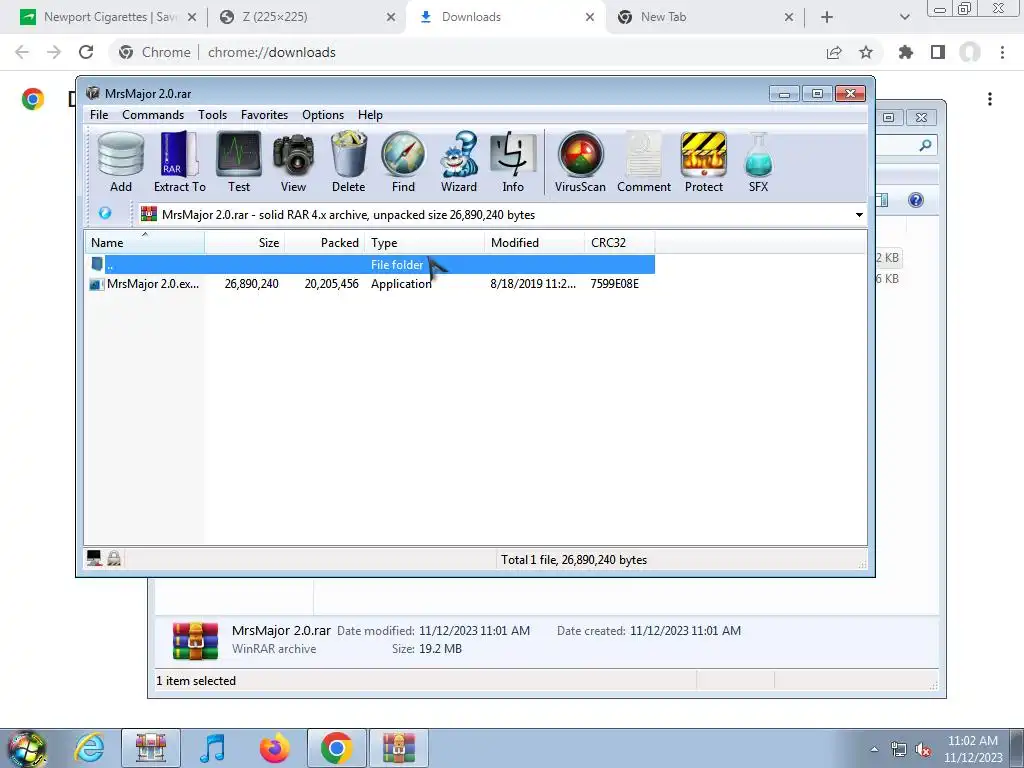Click the up one level icon in WinRAR
This screenshot has height=768, width=1024.
pyautogui.click(x=104, y=214)
